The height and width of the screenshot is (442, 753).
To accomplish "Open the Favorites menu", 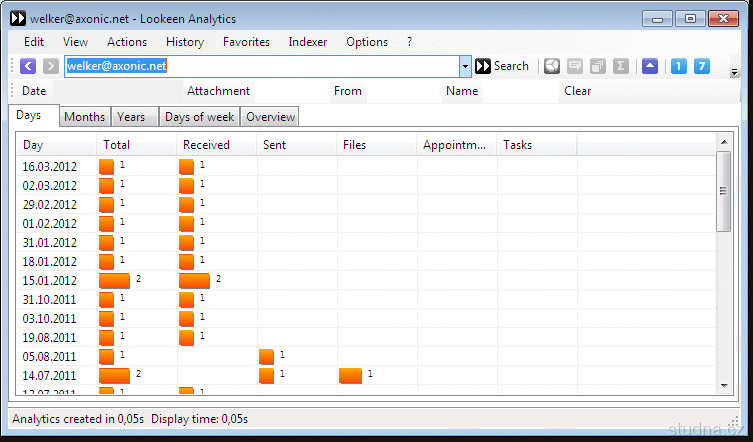I will [246, 42].
